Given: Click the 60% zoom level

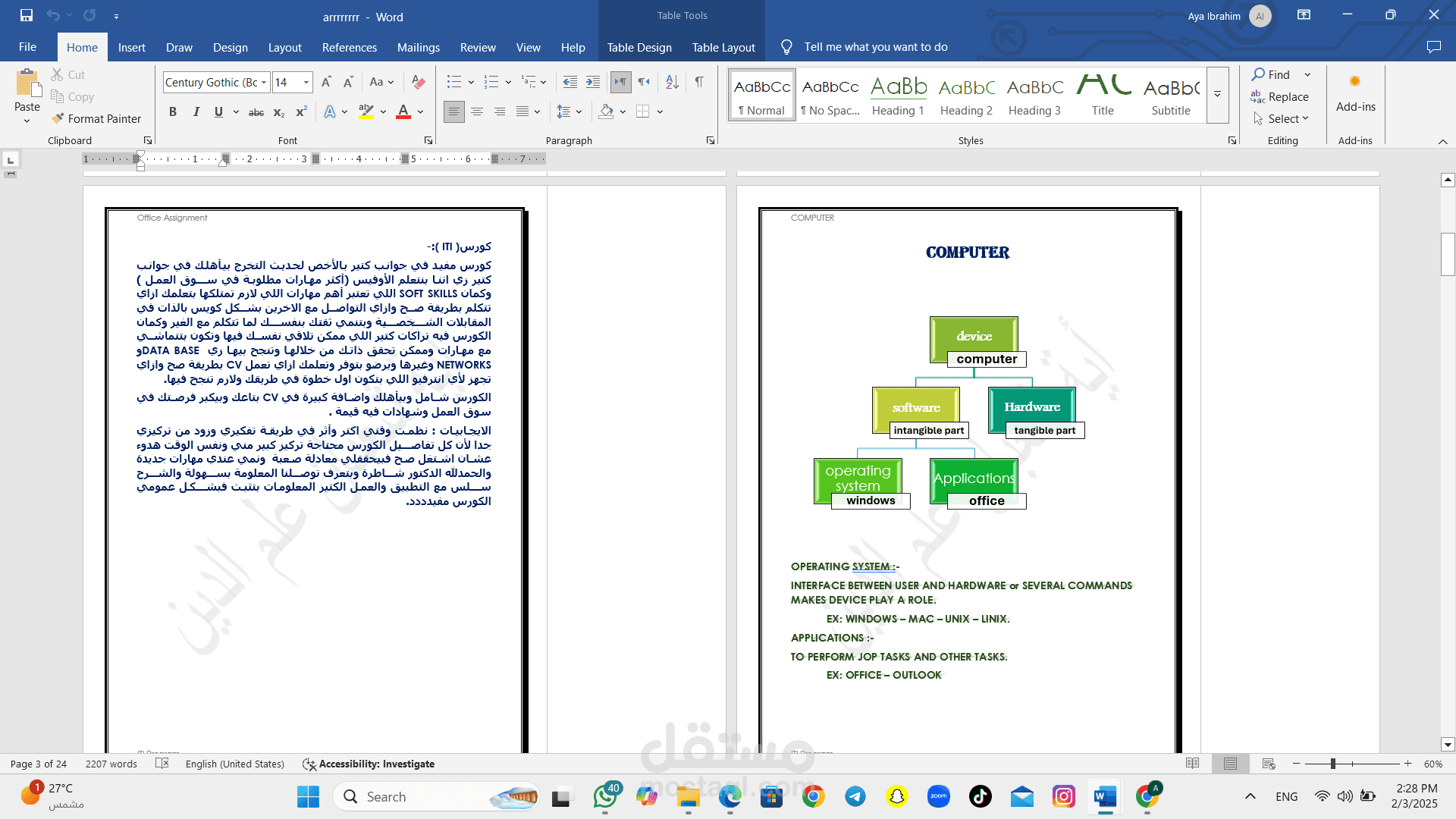Looking at the screenshot, I should (1432, 764).
